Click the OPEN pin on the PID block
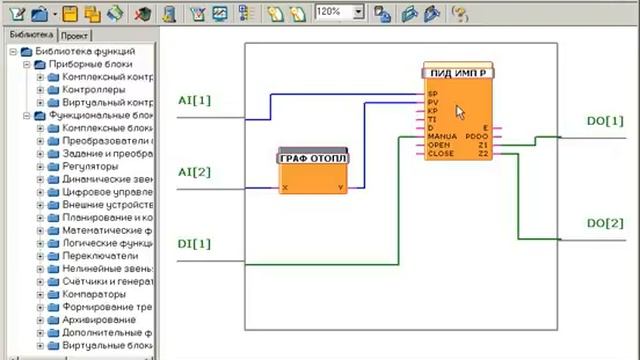 [439, 145]
